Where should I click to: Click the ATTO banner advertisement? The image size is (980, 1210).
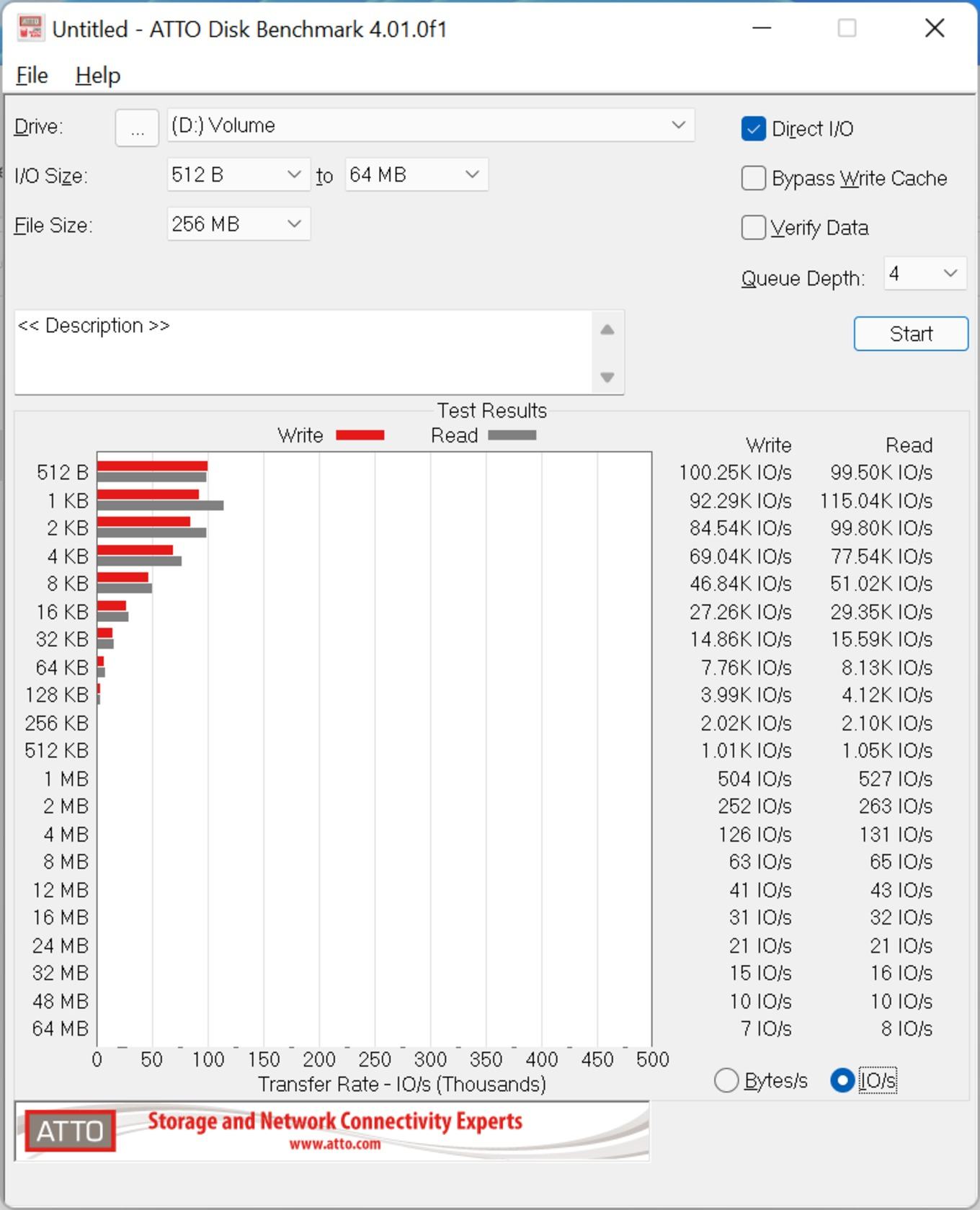(x=332, y=1131)
